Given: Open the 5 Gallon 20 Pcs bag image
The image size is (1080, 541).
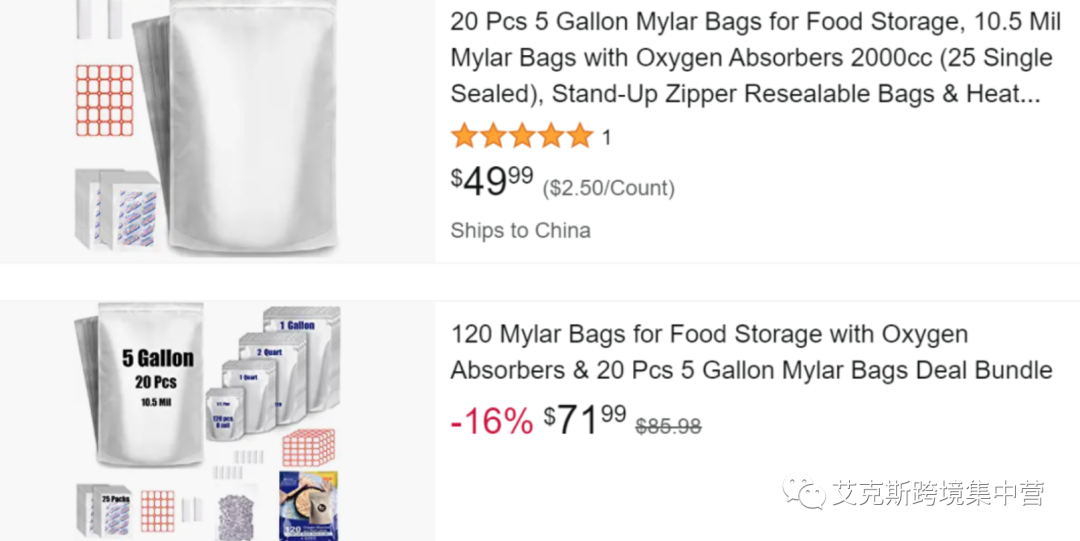Looking at the screenshot, I should (x=155, y=385).
